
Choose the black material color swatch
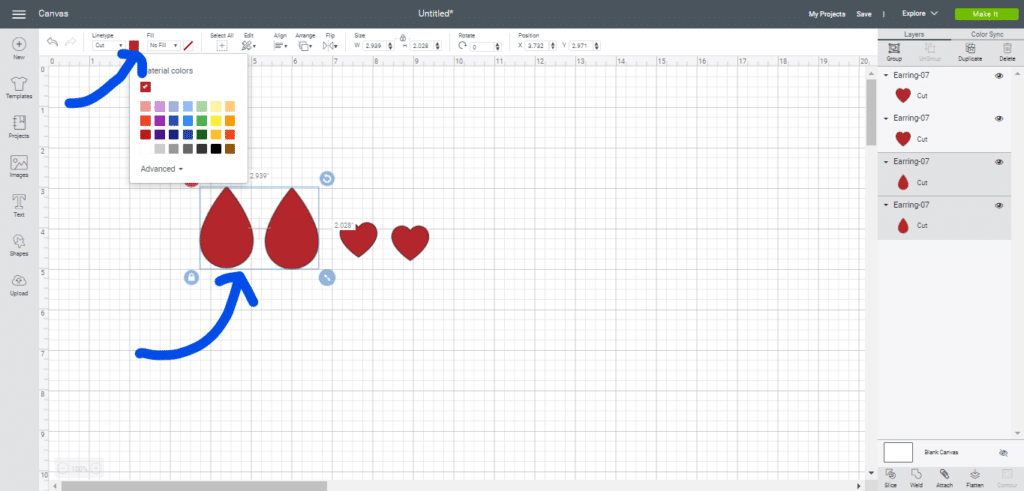216,149
